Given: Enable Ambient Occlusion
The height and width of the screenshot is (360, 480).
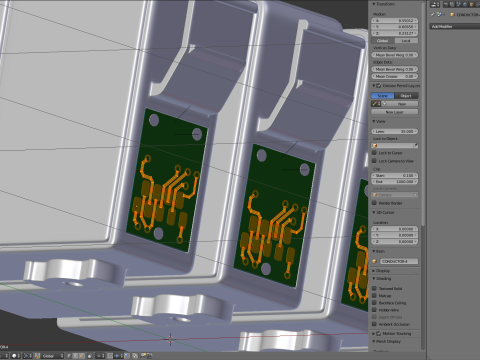Looking at the screenshot, I should [x=374, y=324].
